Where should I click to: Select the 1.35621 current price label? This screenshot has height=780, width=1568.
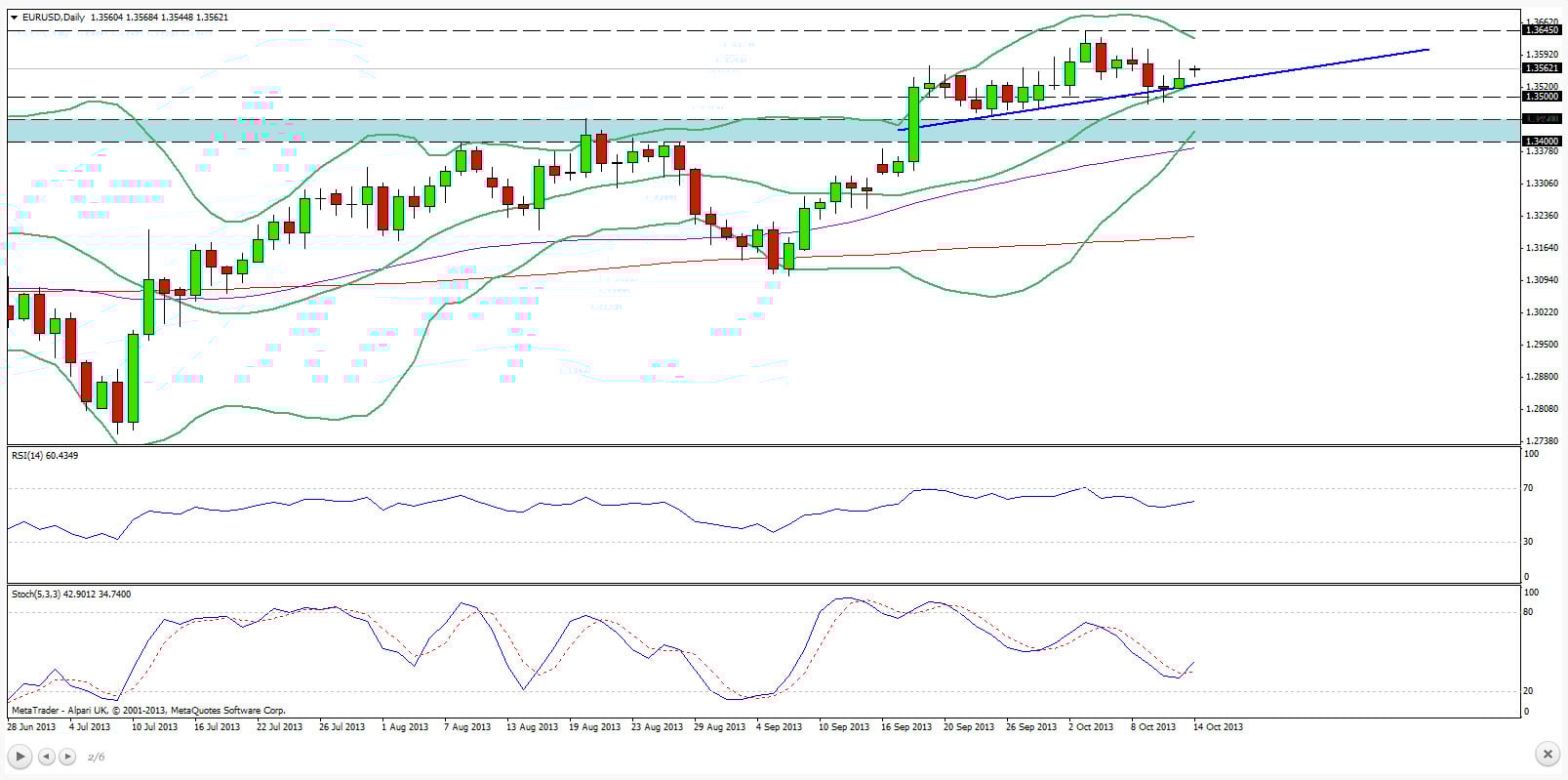(x=1543, y=68)
